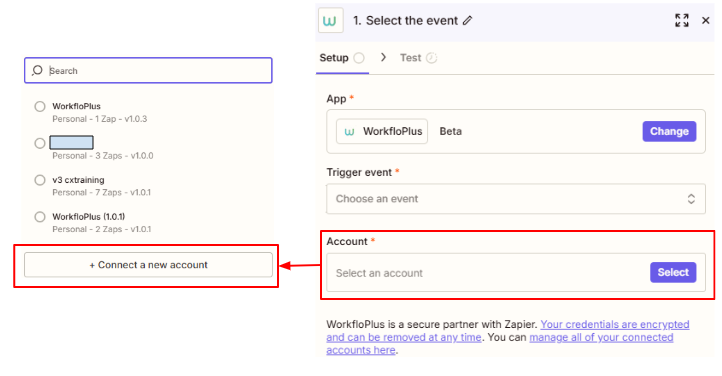The width and height of the screenshot is (722, 376).
Task: Select the WorkfloPlus v1.0.3 account radio
Action: pyautogui.click(x=40, y=107)
